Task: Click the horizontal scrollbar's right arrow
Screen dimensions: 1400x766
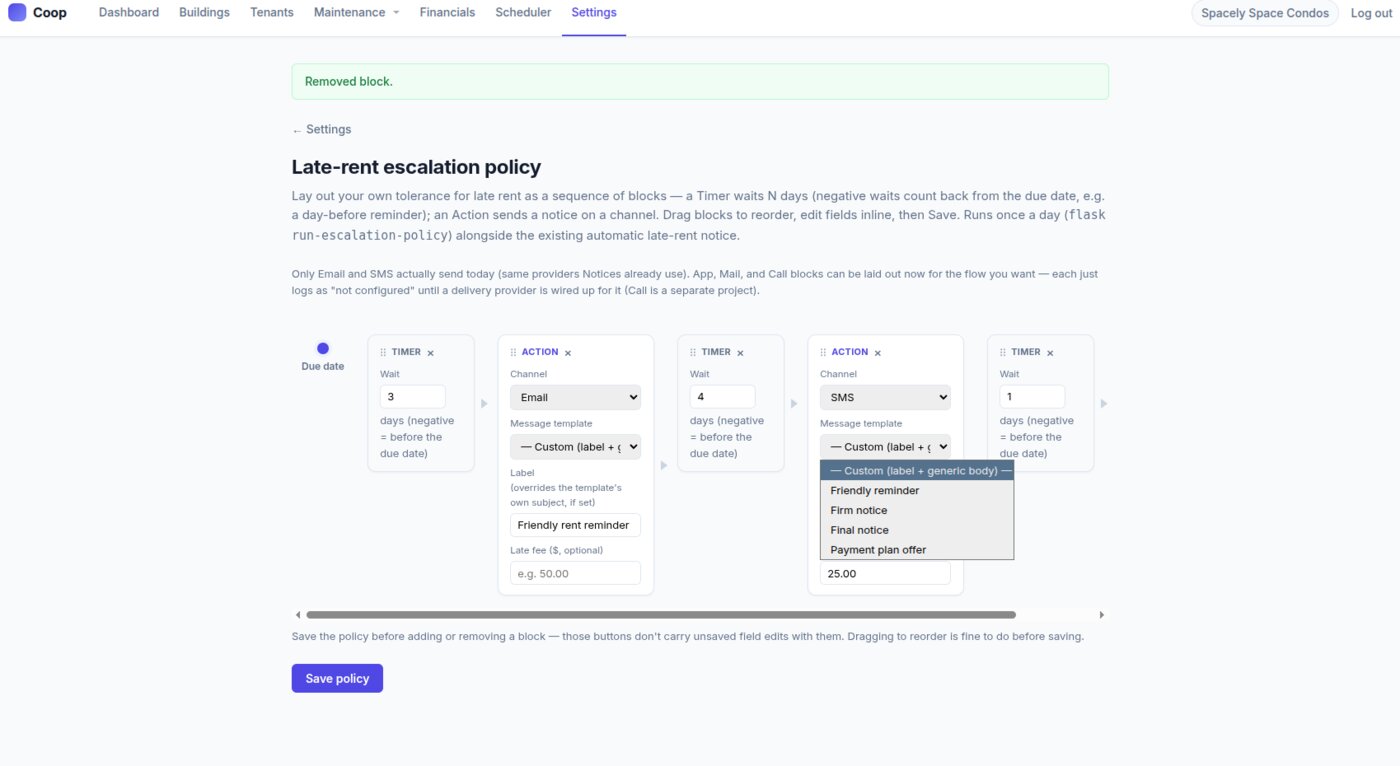Action: pos(1102,615)
